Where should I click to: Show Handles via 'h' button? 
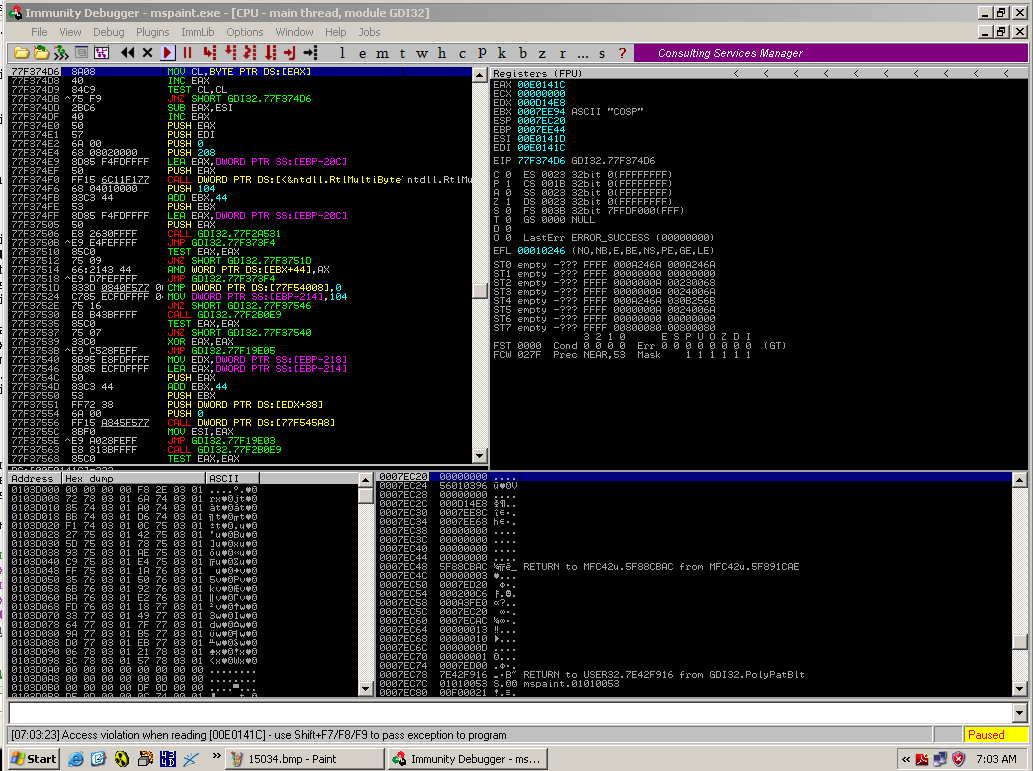pyautogui.click(x=442, y=53)
